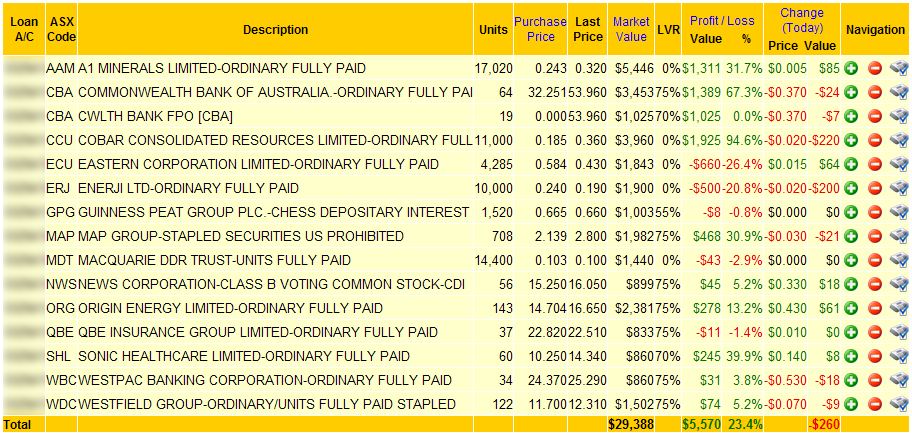Click the Market Value column header link

[x=631, y=29]
